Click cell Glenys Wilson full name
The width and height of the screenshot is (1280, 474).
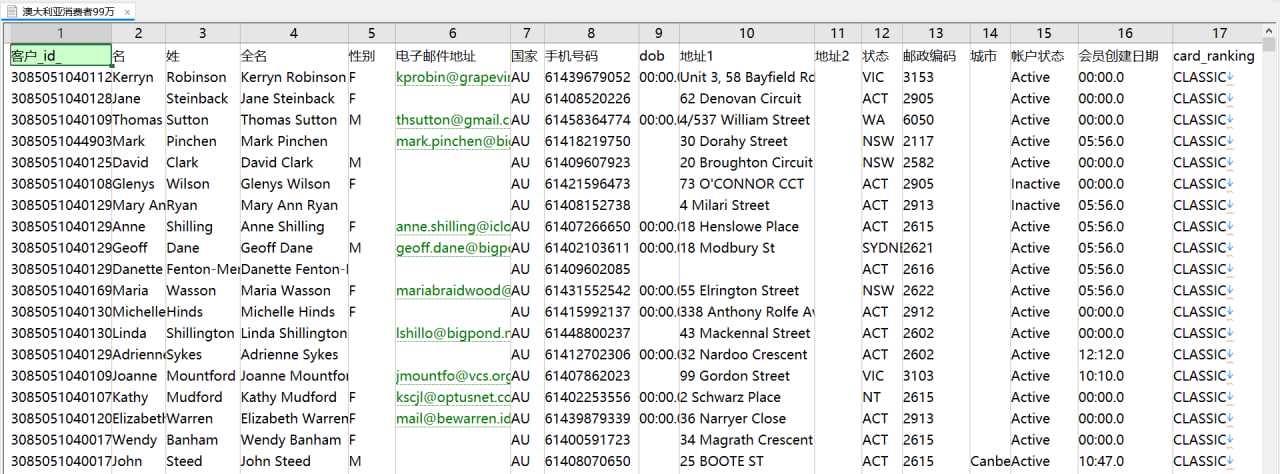click(x=293, y=184)
